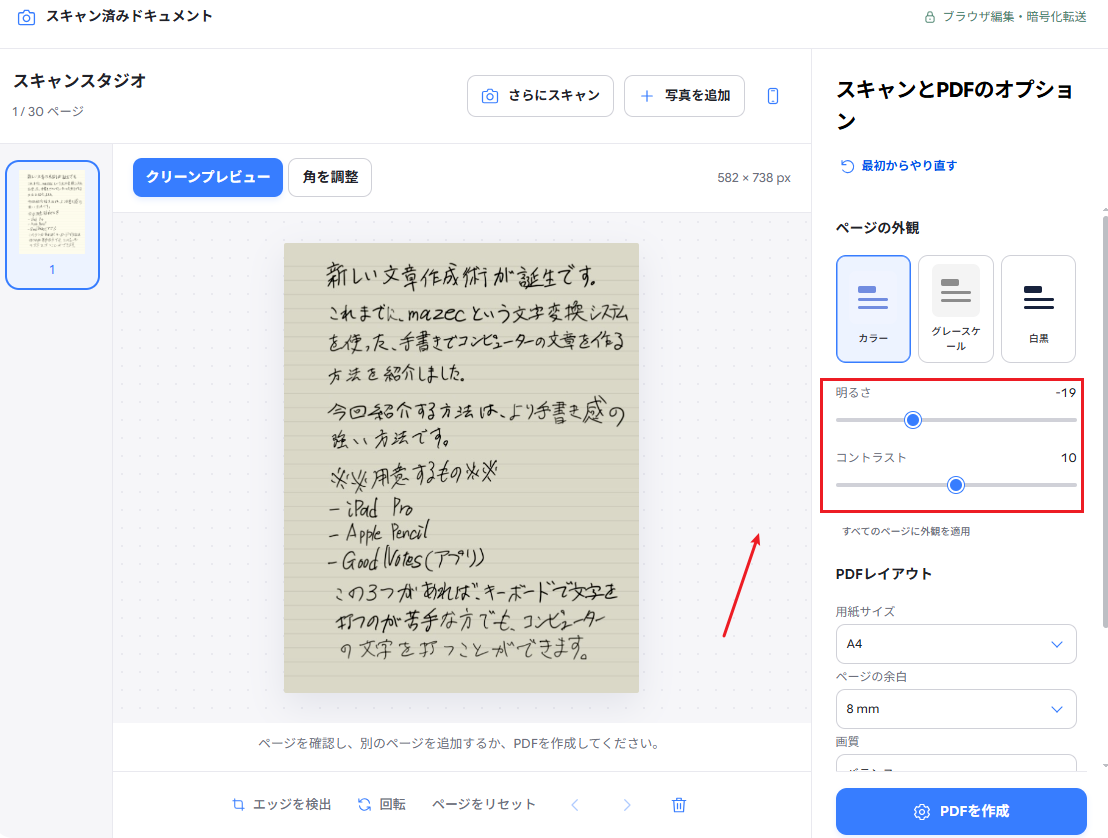Image resolution: width=1108 pixels, height=838 pixels.
Task: Click ブラウザ編集・暗号化転送 text
Action: 1015,17
